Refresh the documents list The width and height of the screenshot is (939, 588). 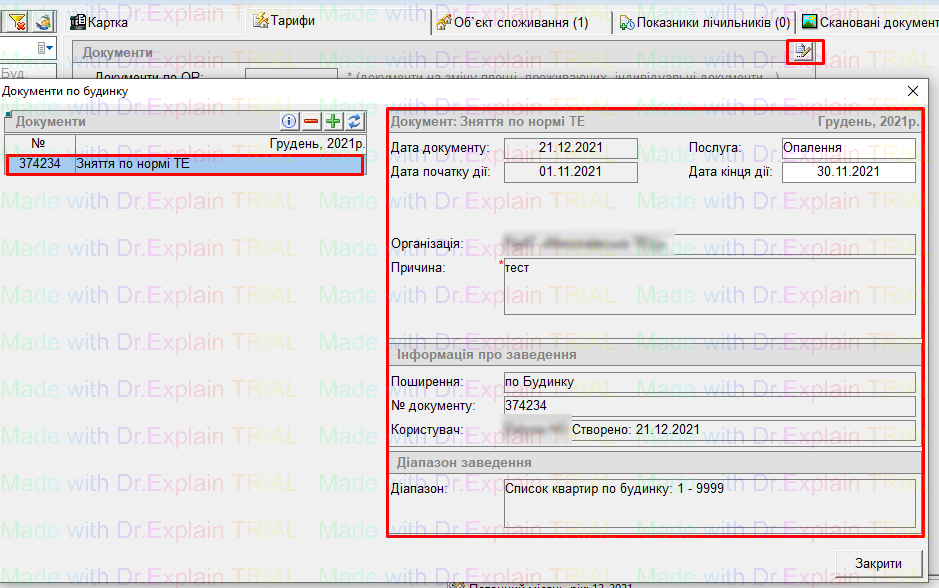tap(353, 121)
